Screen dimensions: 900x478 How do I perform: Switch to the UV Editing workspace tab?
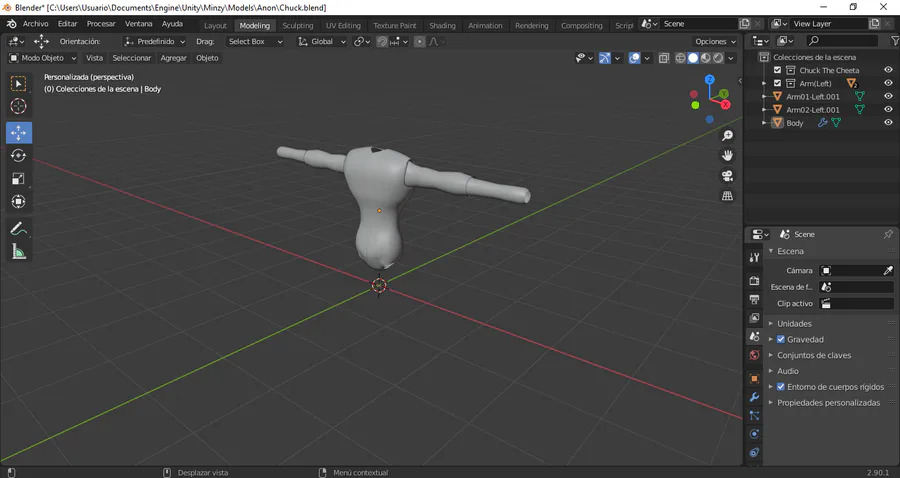[x=343, y=25]
